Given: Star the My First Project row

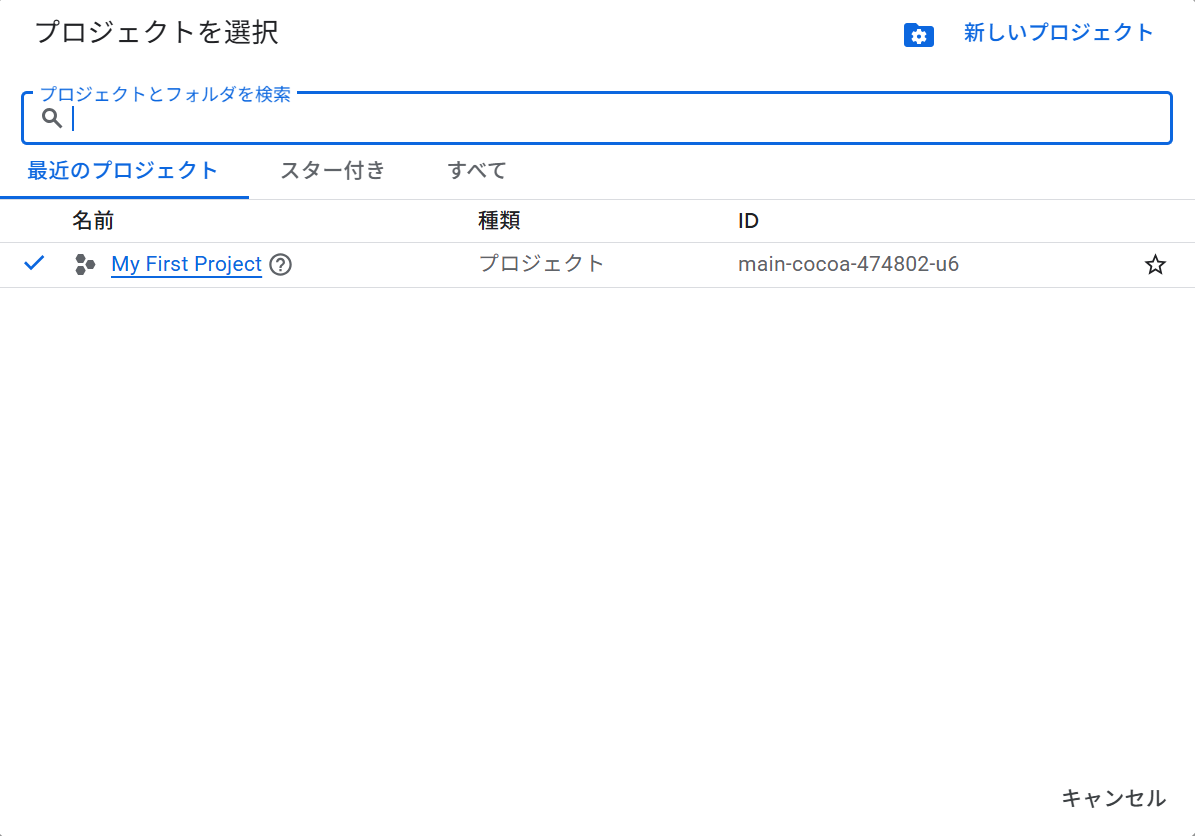Looking at the screenshot, I should 1155,264.
